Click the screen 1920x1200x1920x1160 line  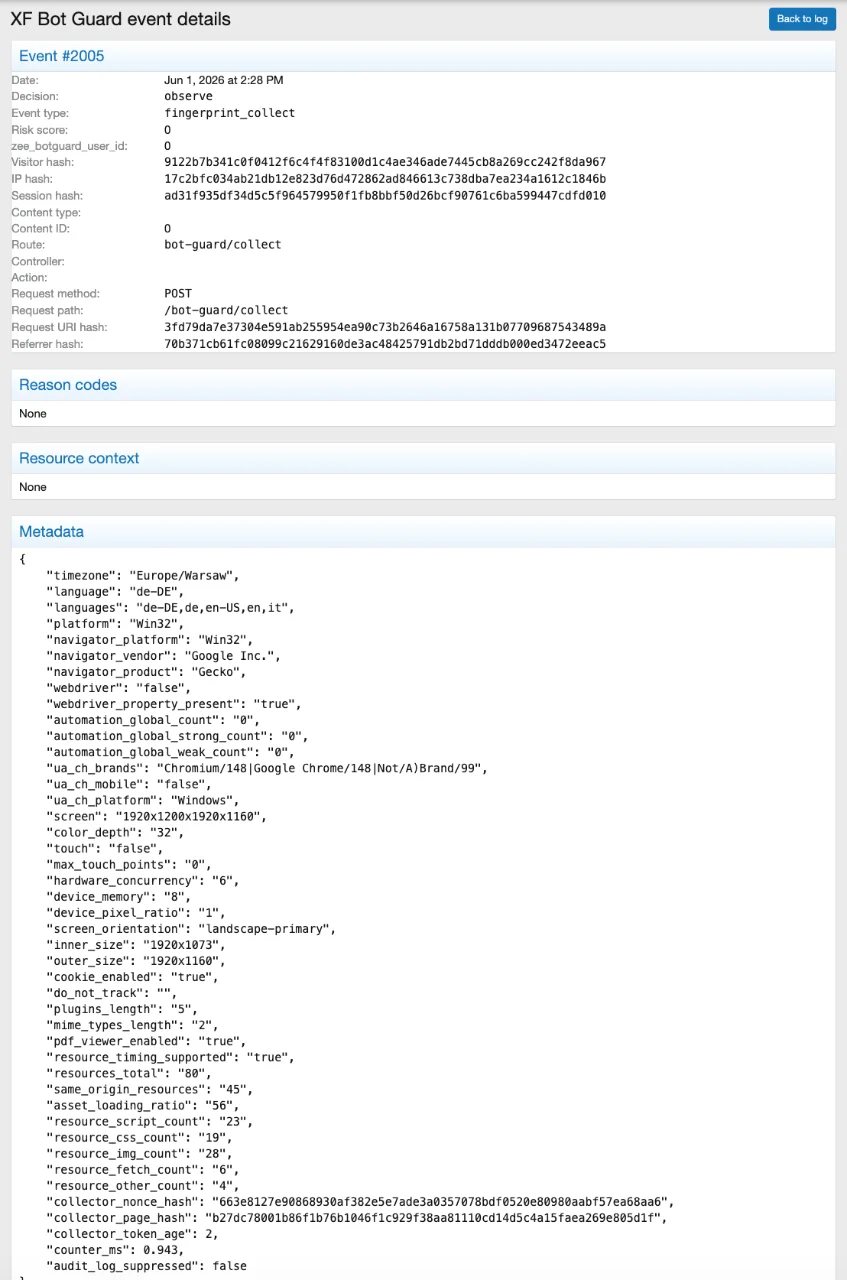point(157,817)
